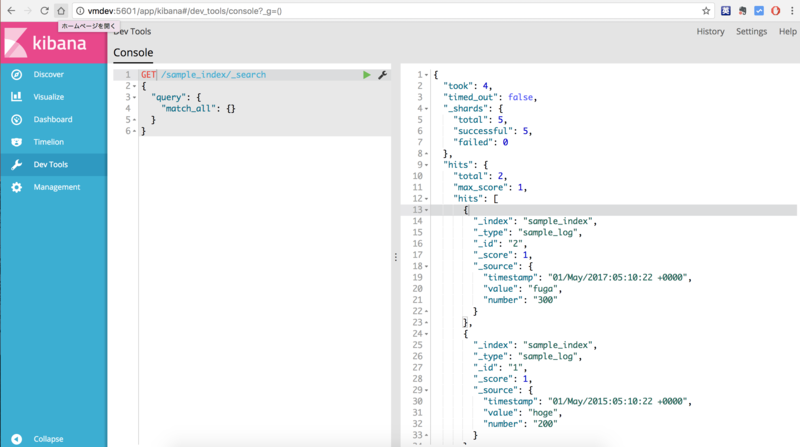Viewport: 800px width, 447px height.
Task: Click the Dev Tools sidebar label
Action: pyautogui.click(x=51, y=164)
